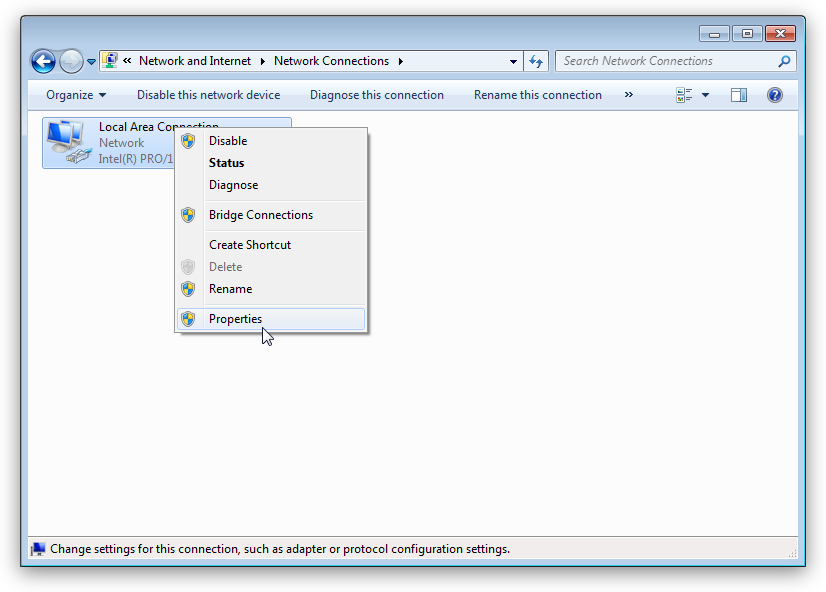Screen dimensions: 826x592
Task: Click the Control Panel icon in address bar
Action: coord(110,61)
